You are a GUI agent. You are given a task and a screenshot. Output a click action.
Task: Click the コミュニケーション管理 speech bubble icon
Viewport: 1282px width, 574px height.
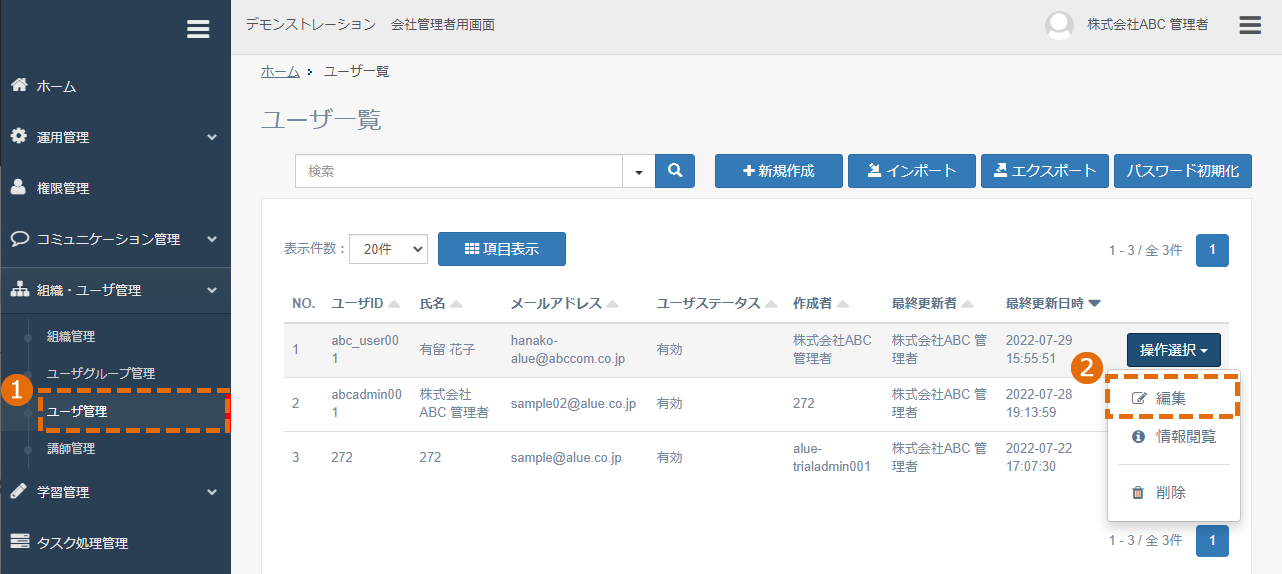coord(19,238)
